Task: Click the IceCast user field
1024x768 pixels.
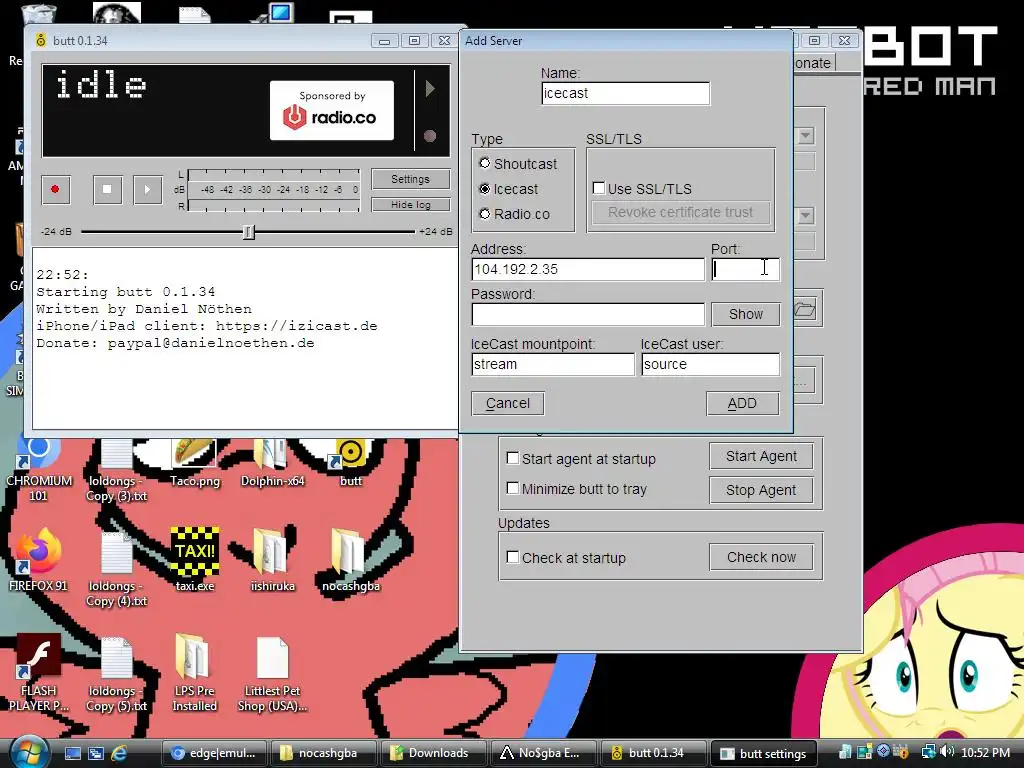Action: pos(711,364)
